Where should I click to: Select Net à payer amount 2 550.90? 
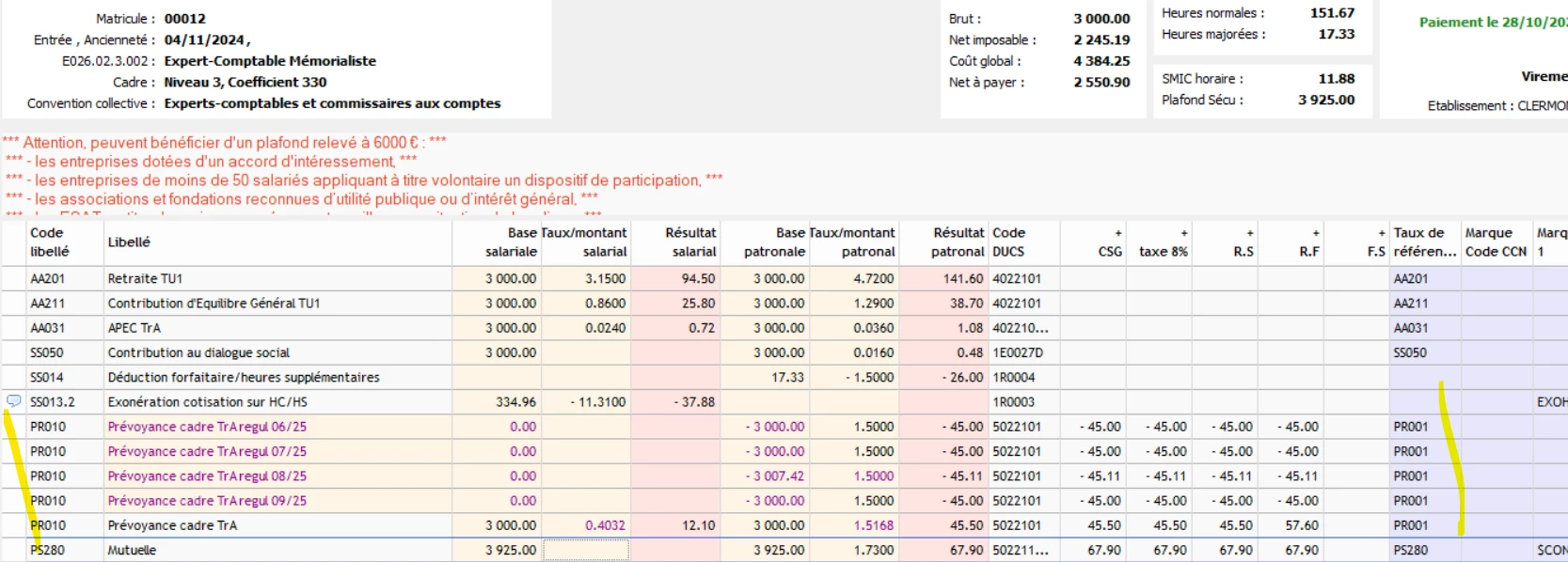click(x=1101, y=82)
